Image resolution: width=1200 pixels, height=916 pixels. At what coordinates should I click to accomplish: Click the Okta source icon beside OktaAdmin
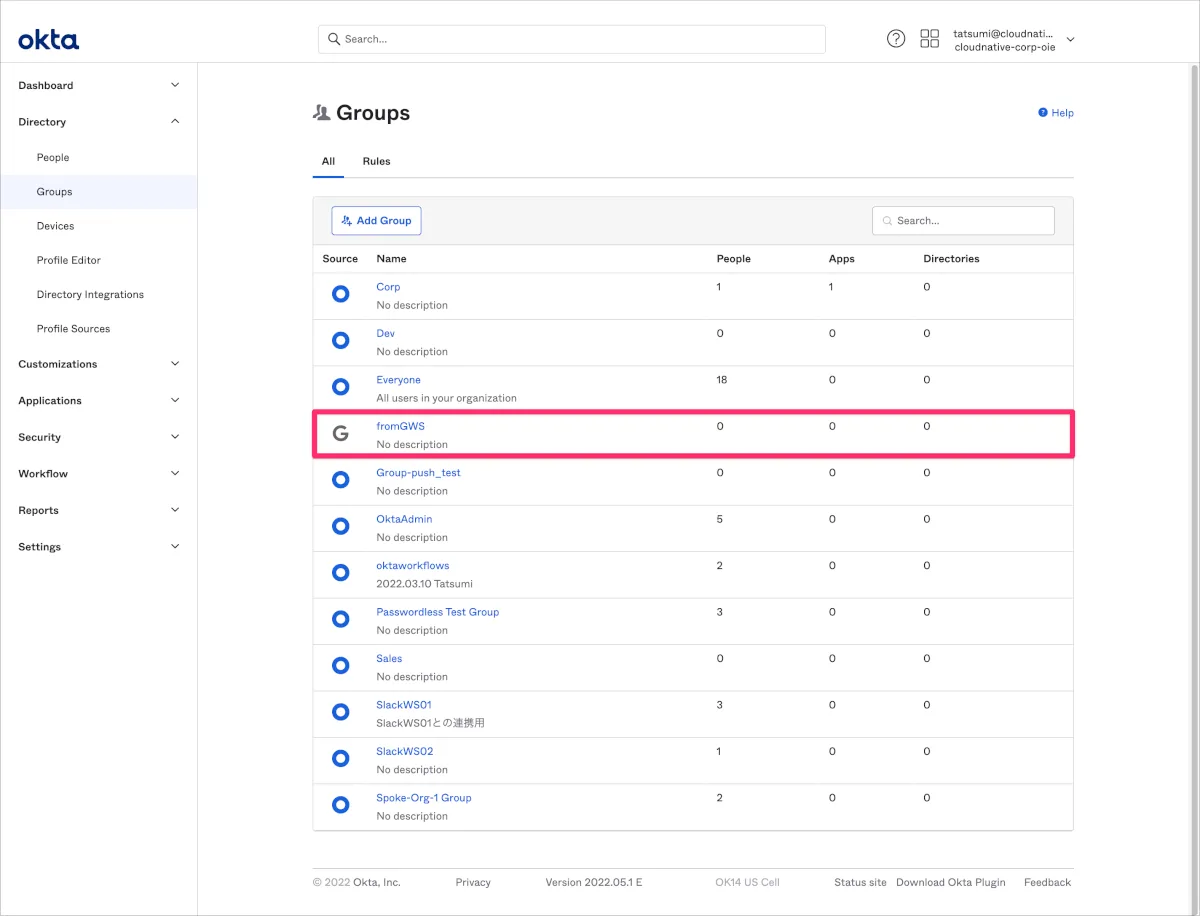(340, 527)
